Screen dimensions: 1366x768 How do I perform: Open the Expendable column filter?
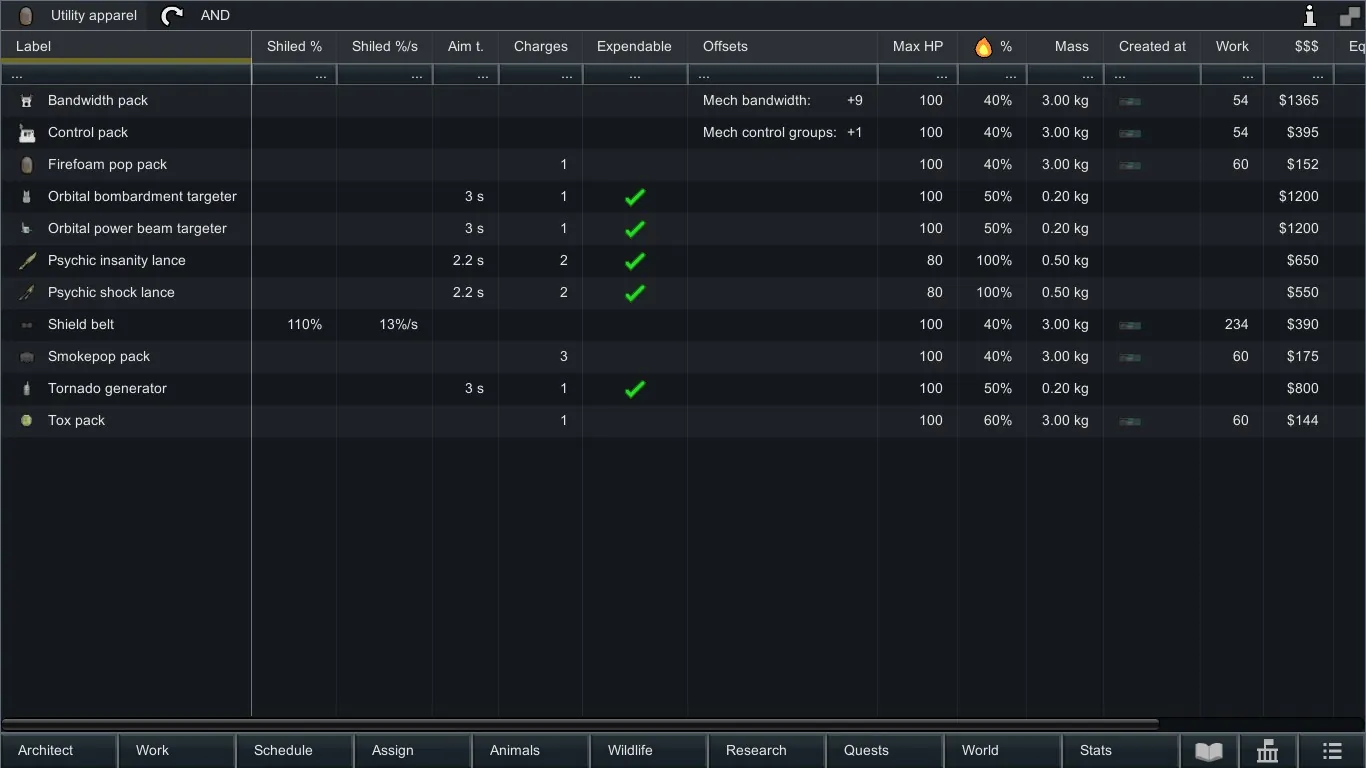click(634, 75)
